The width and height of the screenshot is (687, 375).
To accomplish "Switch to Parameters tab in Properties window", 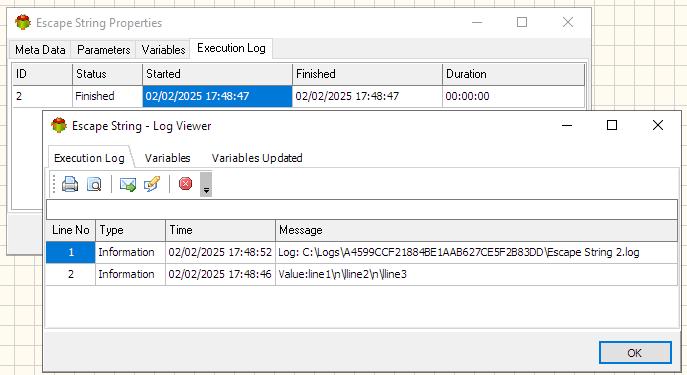I will [x=103, y=50].
